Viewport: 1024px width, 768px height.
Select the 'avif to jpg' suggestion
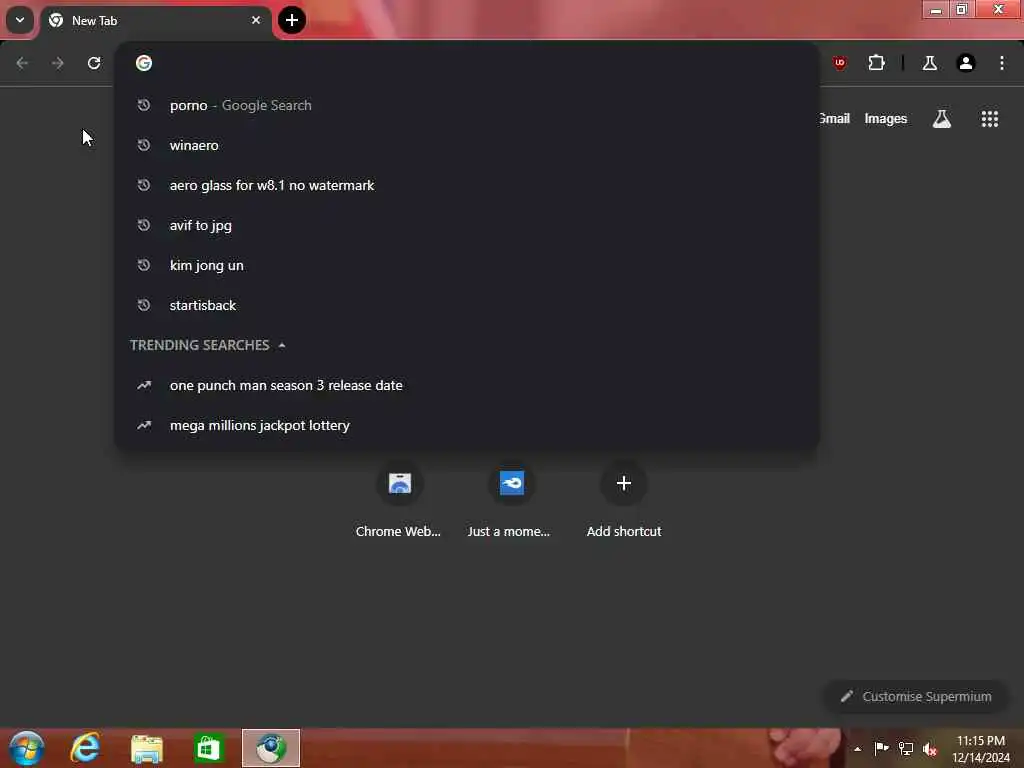pos(467,225)
